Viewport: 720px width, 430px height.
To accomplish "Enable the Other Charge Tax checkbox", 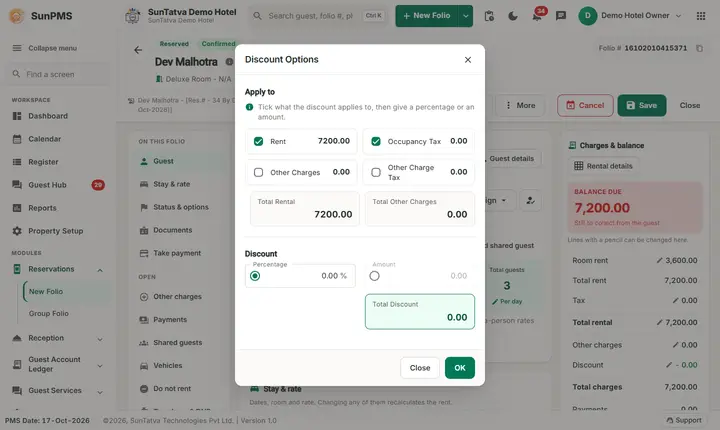I will click(x=376, y=172).
